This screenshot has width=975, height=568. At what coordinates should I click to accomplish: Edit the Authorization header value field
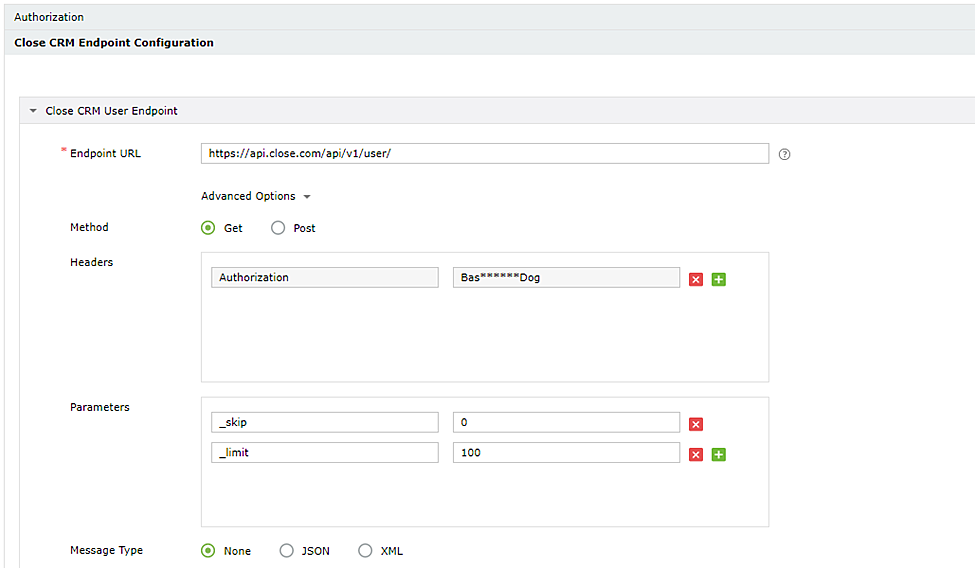click(x=566, y=278)
